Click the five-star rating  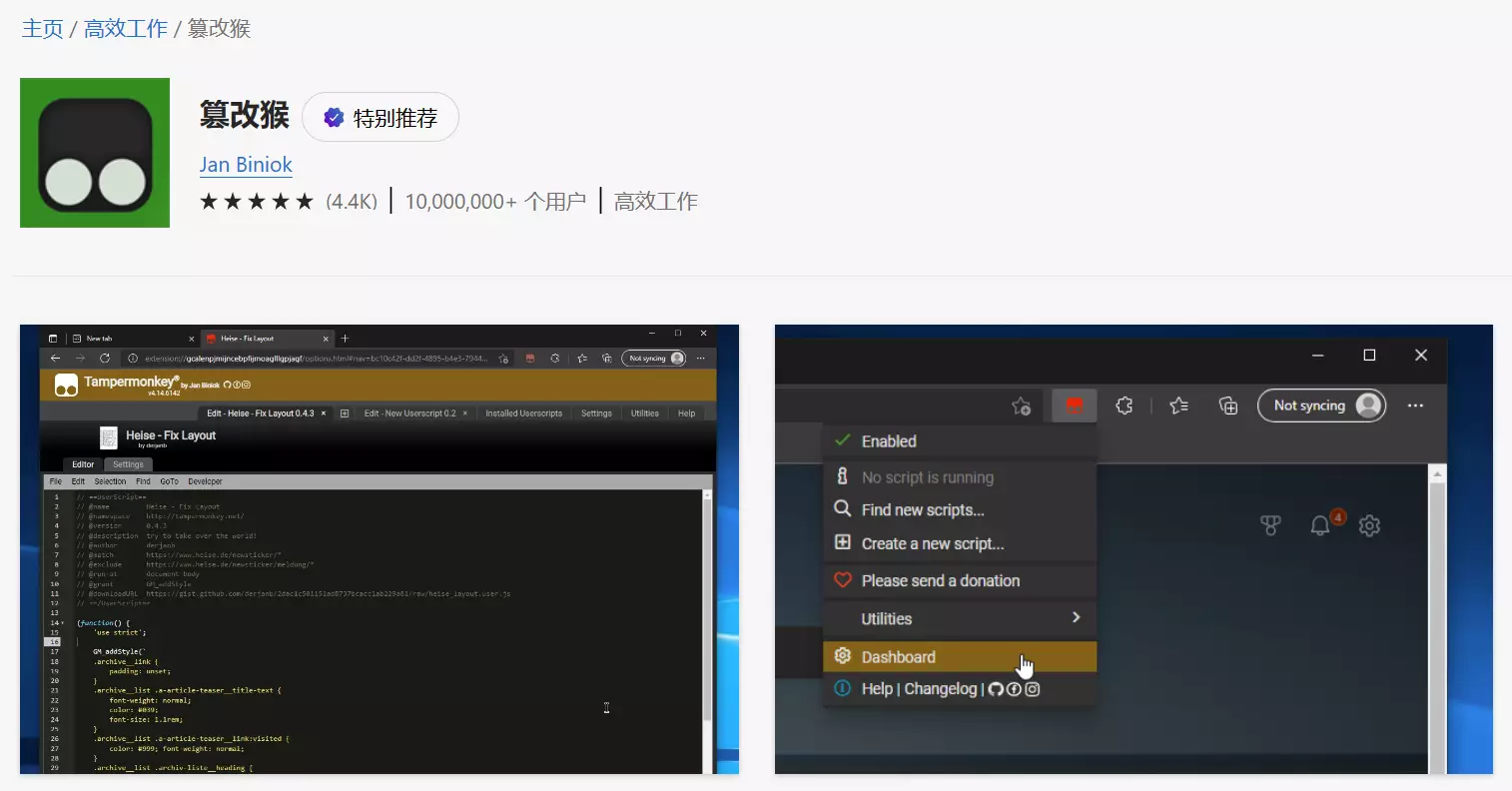click(x=257, y=202)
